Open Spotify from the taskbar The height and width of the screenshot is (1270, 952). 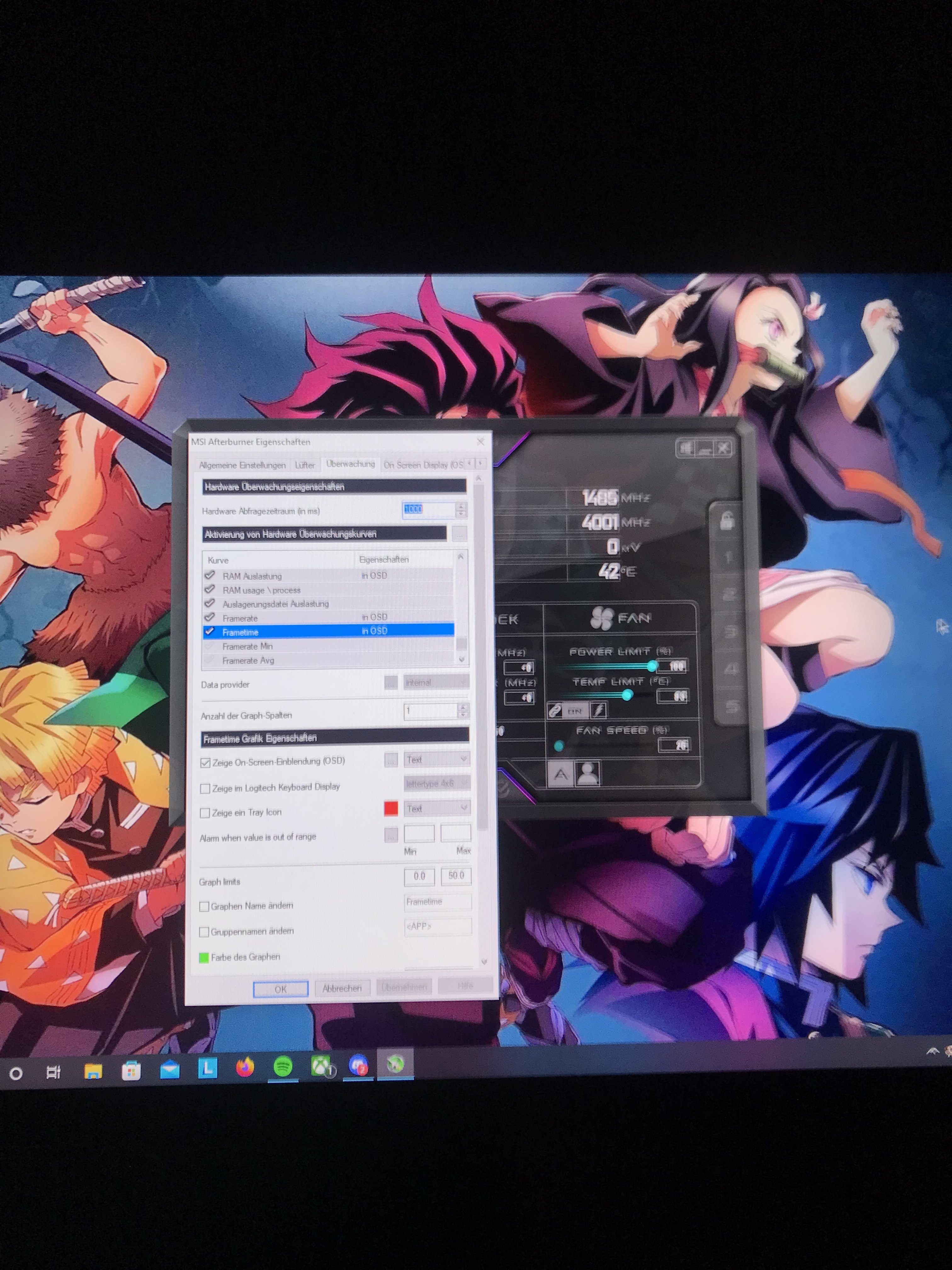click(283, 1067)
